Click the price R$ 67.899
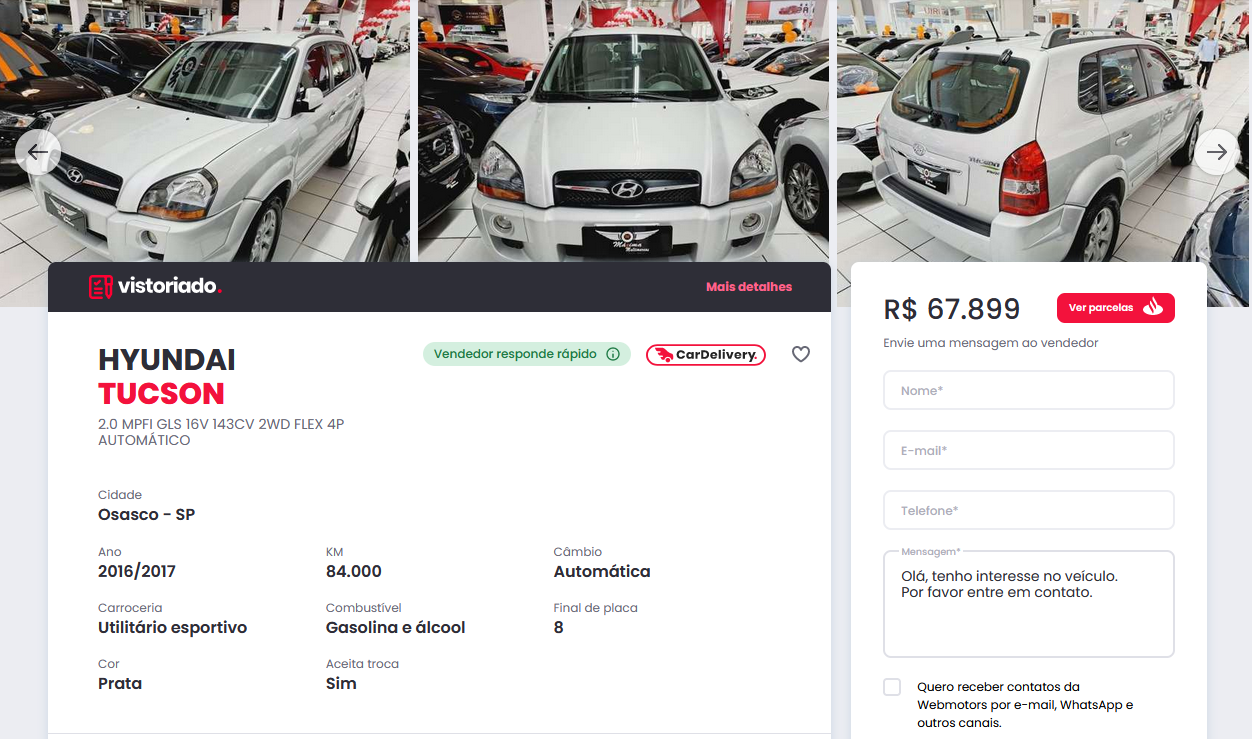Viewport: 1252px width, 739px height. (x=952, y=309)
